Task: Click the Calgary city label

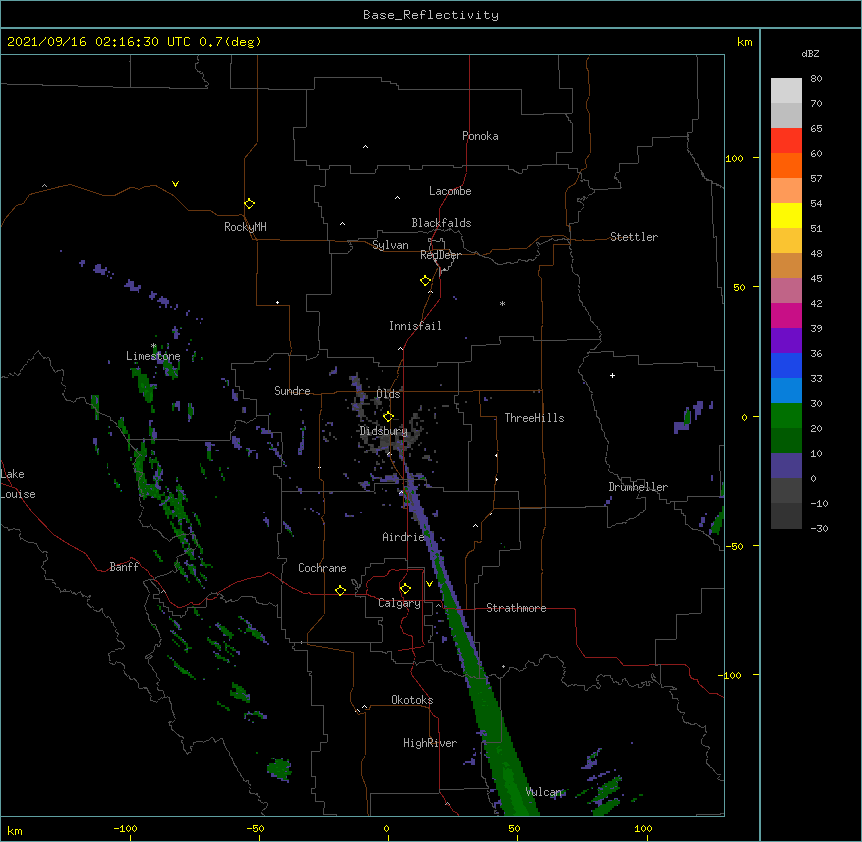Action: pos(399,603)
